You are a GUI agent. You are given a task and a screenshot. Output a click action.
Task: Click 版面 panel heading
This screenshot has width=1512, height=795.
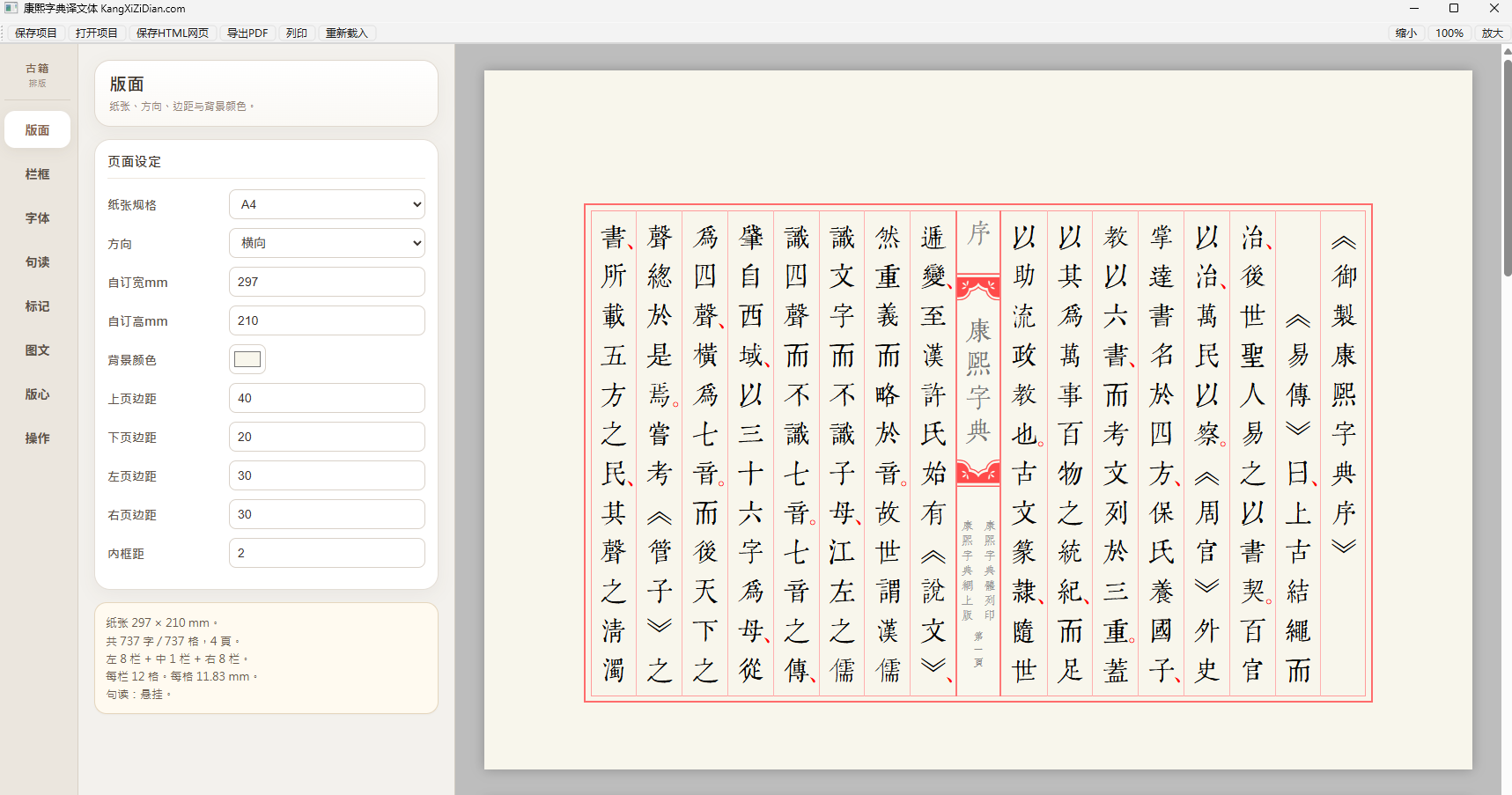click(x=127, y=84)
